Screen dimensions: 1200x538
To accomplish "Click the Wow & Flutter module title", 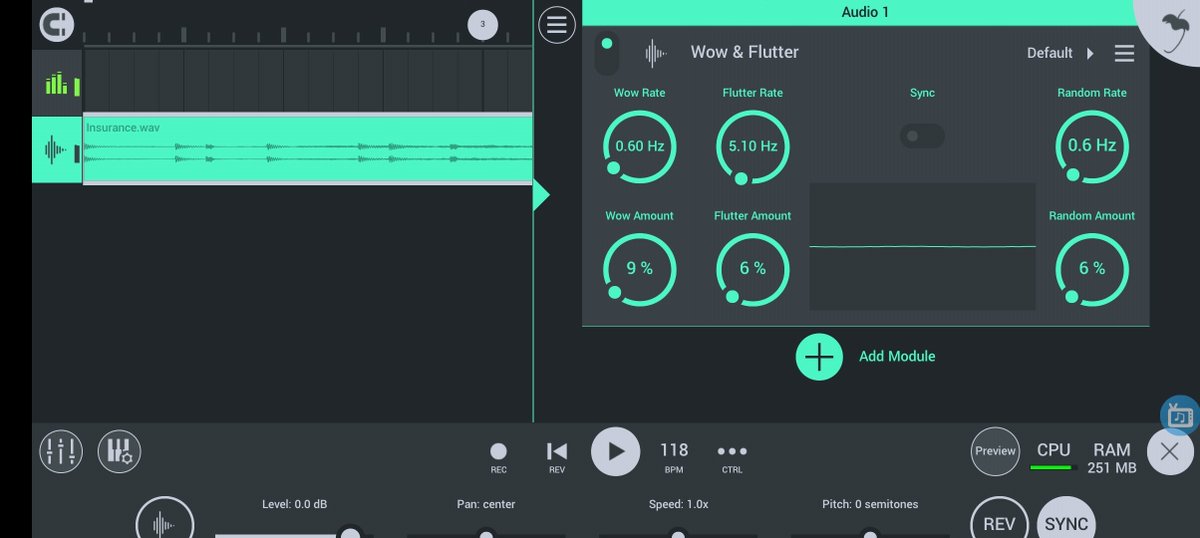I will 744,52.
